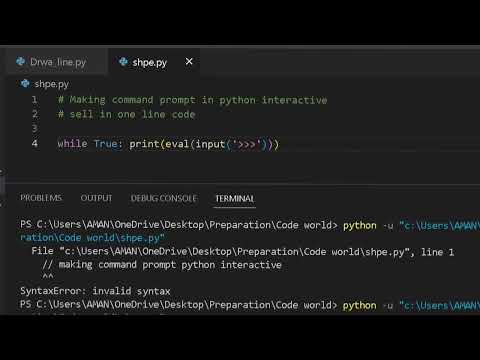Screen dimensions: 480x360
Task: Open the DEBUG CONSOLE panel tab
Action: point(163,198)
